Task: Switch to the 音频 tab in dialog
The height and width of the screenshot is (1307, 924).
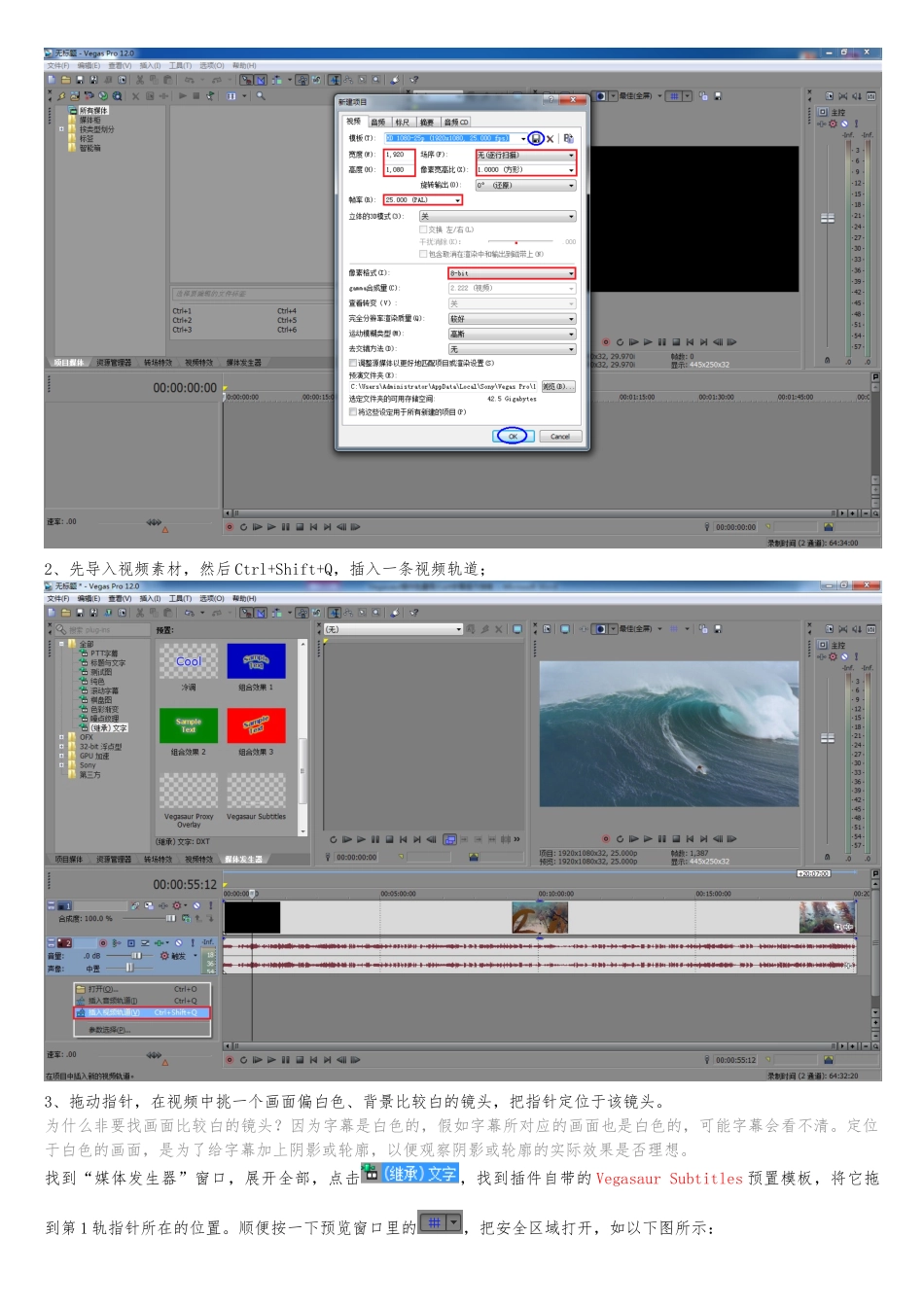Action: click(378, 123)
